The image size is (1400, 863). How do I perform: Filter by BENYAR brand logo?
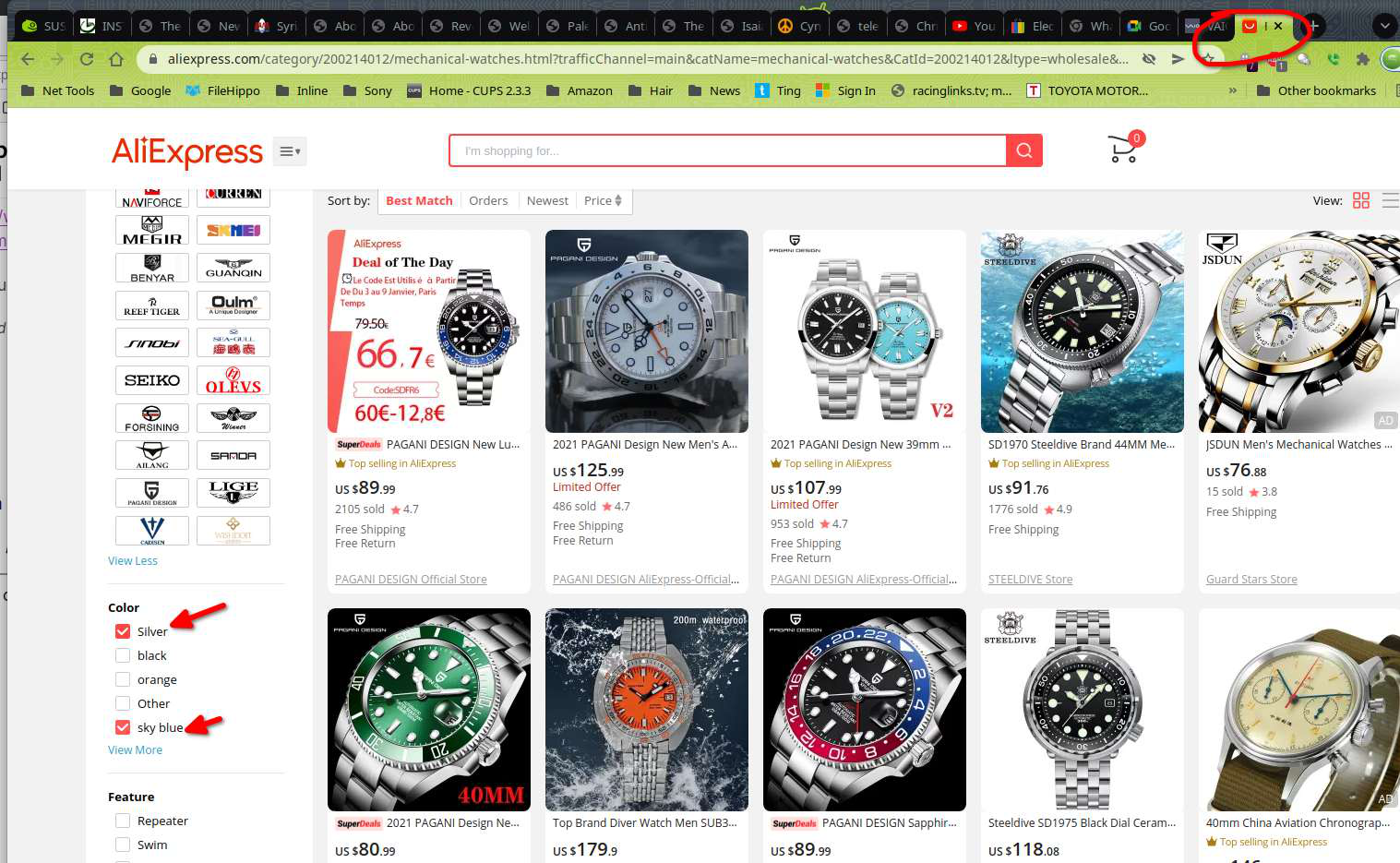(152, 268)
